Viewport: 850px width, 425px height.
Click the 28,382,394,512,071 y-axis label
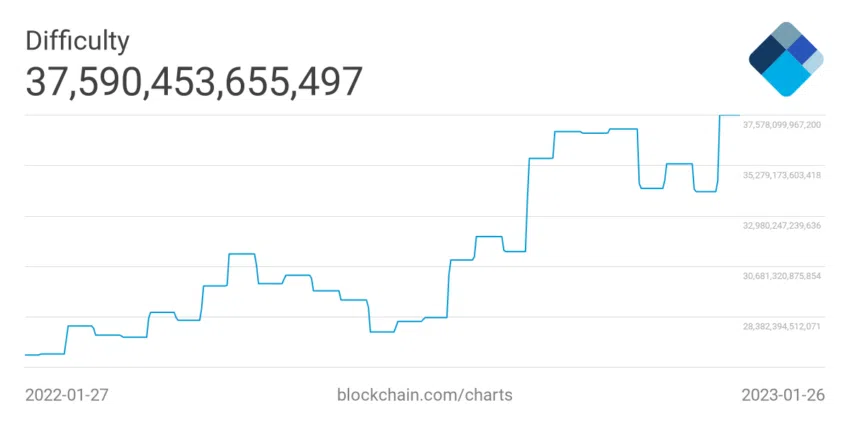782,326
